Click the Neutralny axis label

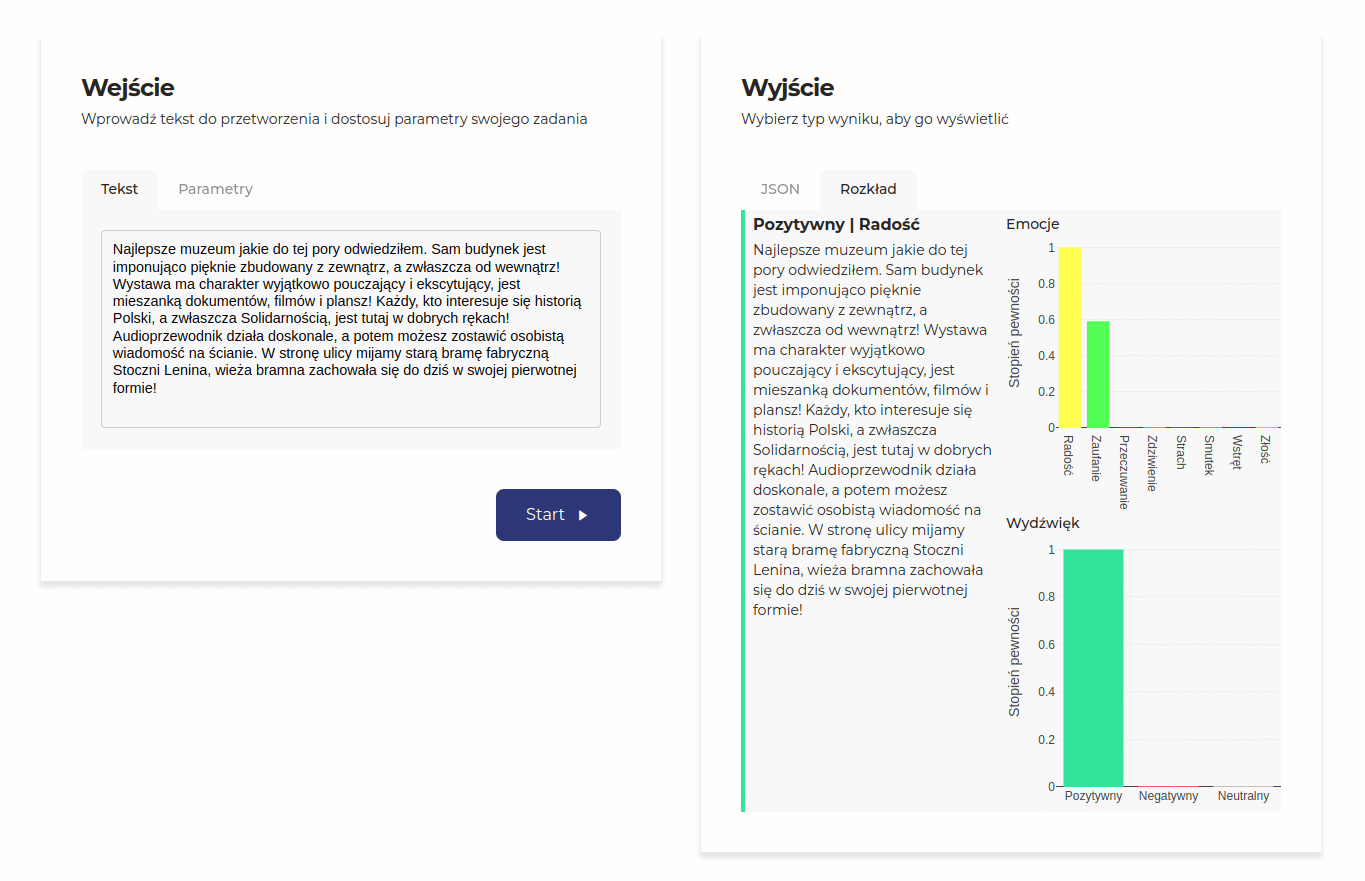click(1243, 796)
